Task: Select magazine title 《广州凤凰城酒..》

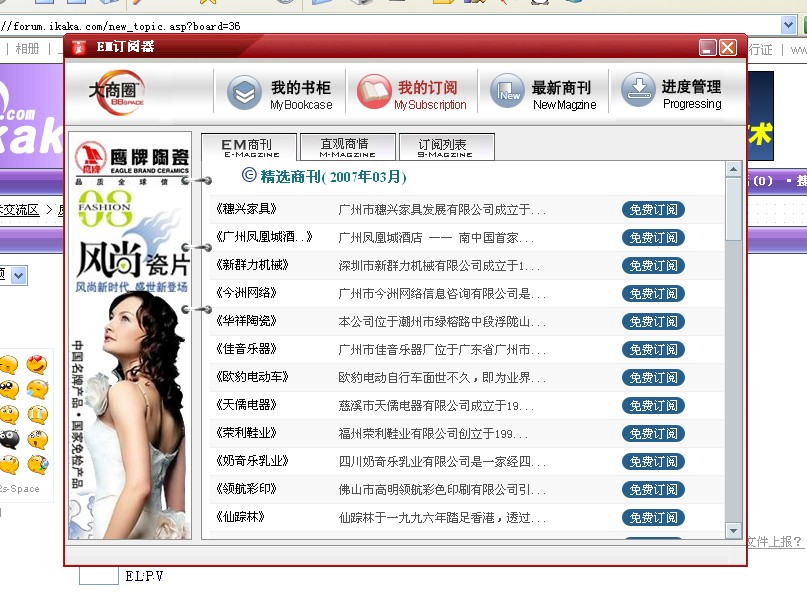Action: click(x=265, y=237)
